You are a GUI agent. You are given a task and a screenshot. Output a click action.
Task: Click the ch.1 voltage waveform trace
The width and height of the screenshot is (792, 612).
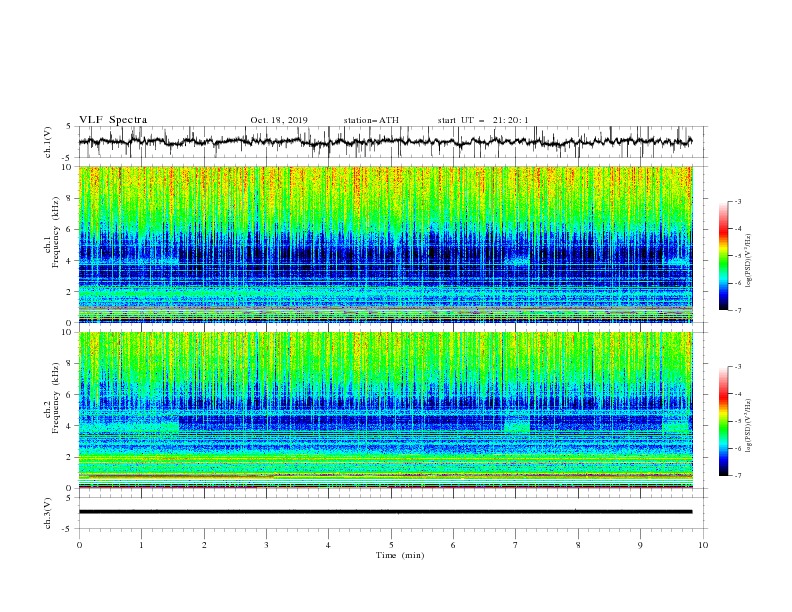pos(385,142)
